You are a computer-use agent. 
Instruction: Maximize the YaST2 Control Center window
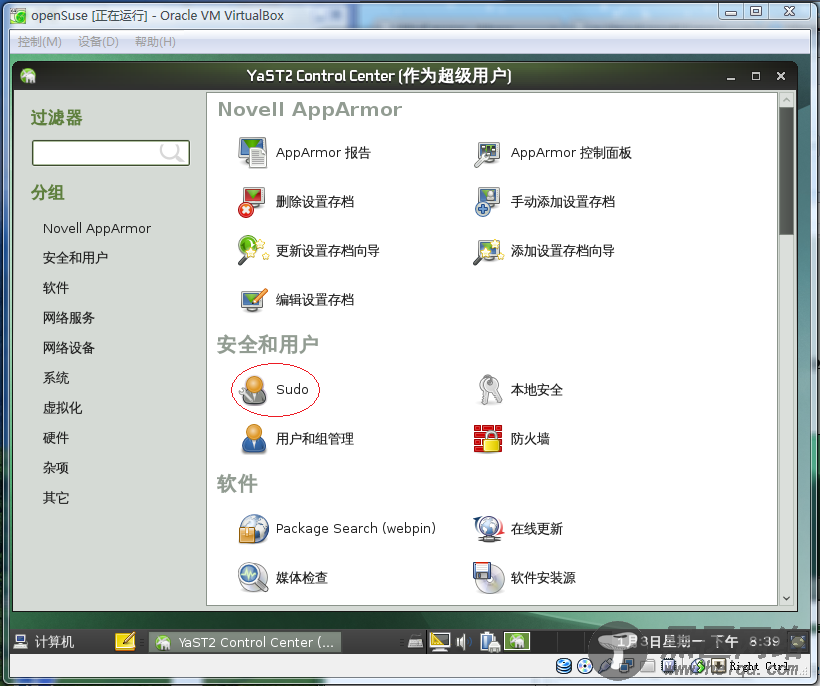click(756, 76)
